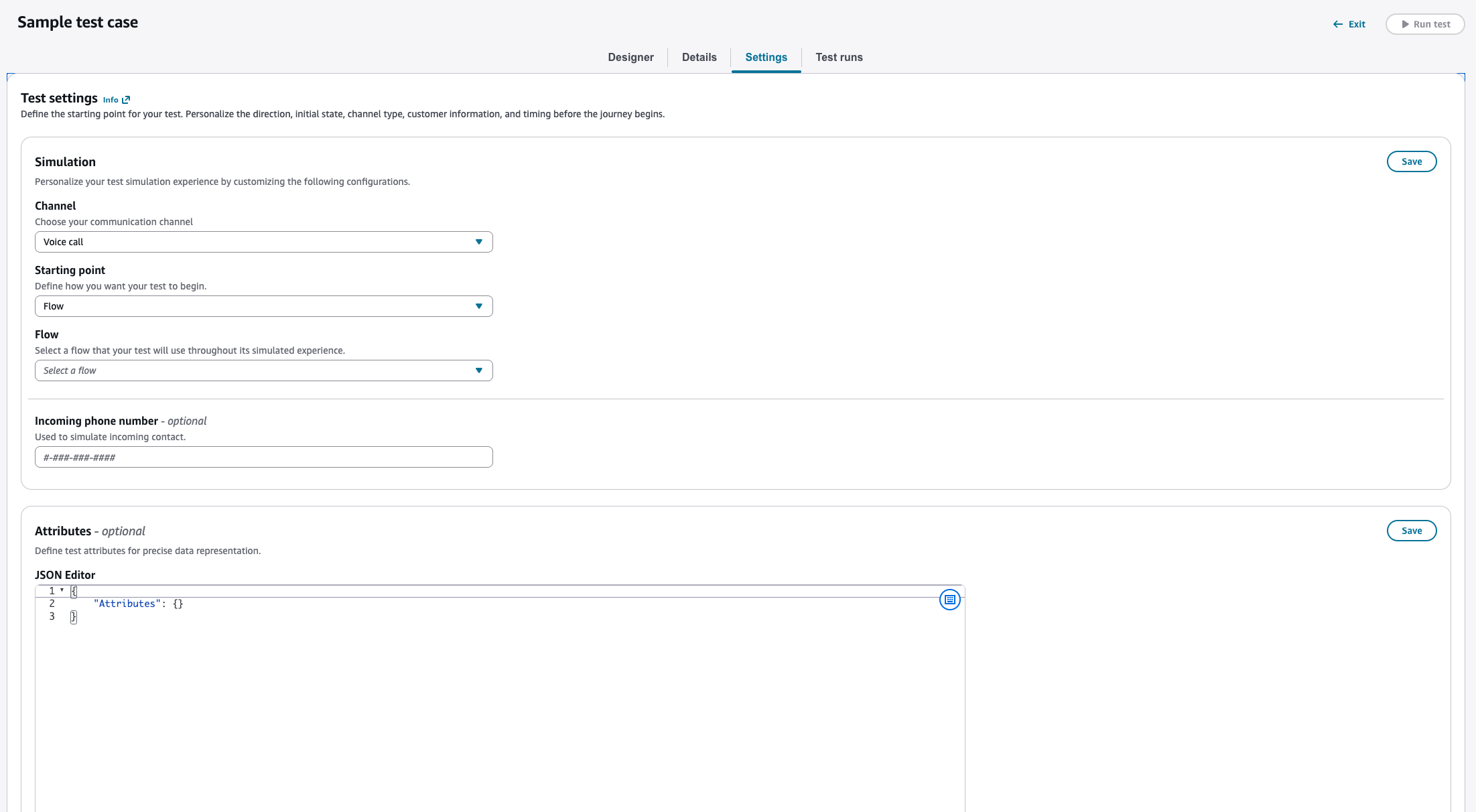The width and height of the screenshot is (1476, 812).
Task: Click the "Attributes" key in JSON editor
Action: 127,604
